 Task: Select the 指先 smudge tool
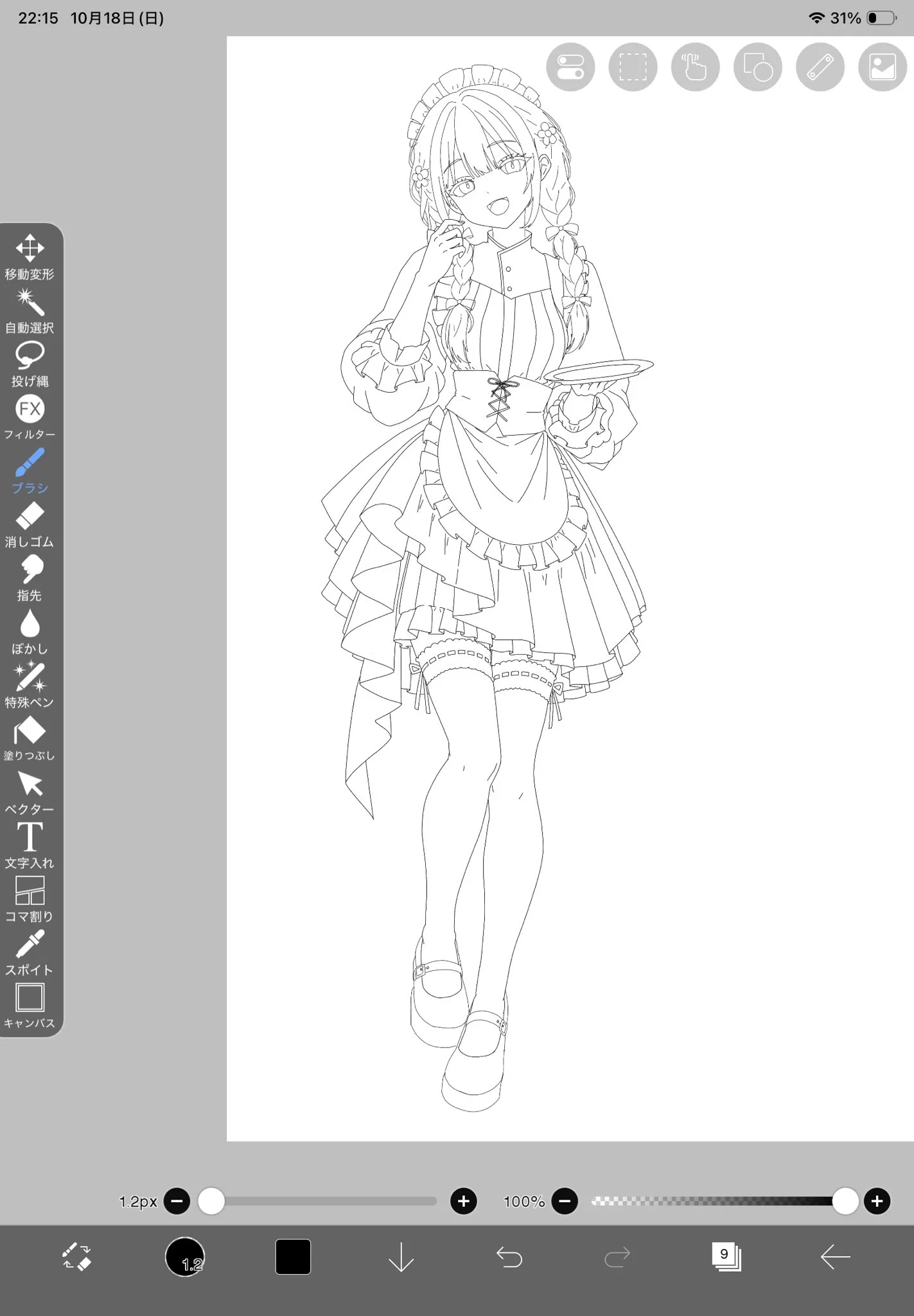pyautogui.click(x=30, y=578)
